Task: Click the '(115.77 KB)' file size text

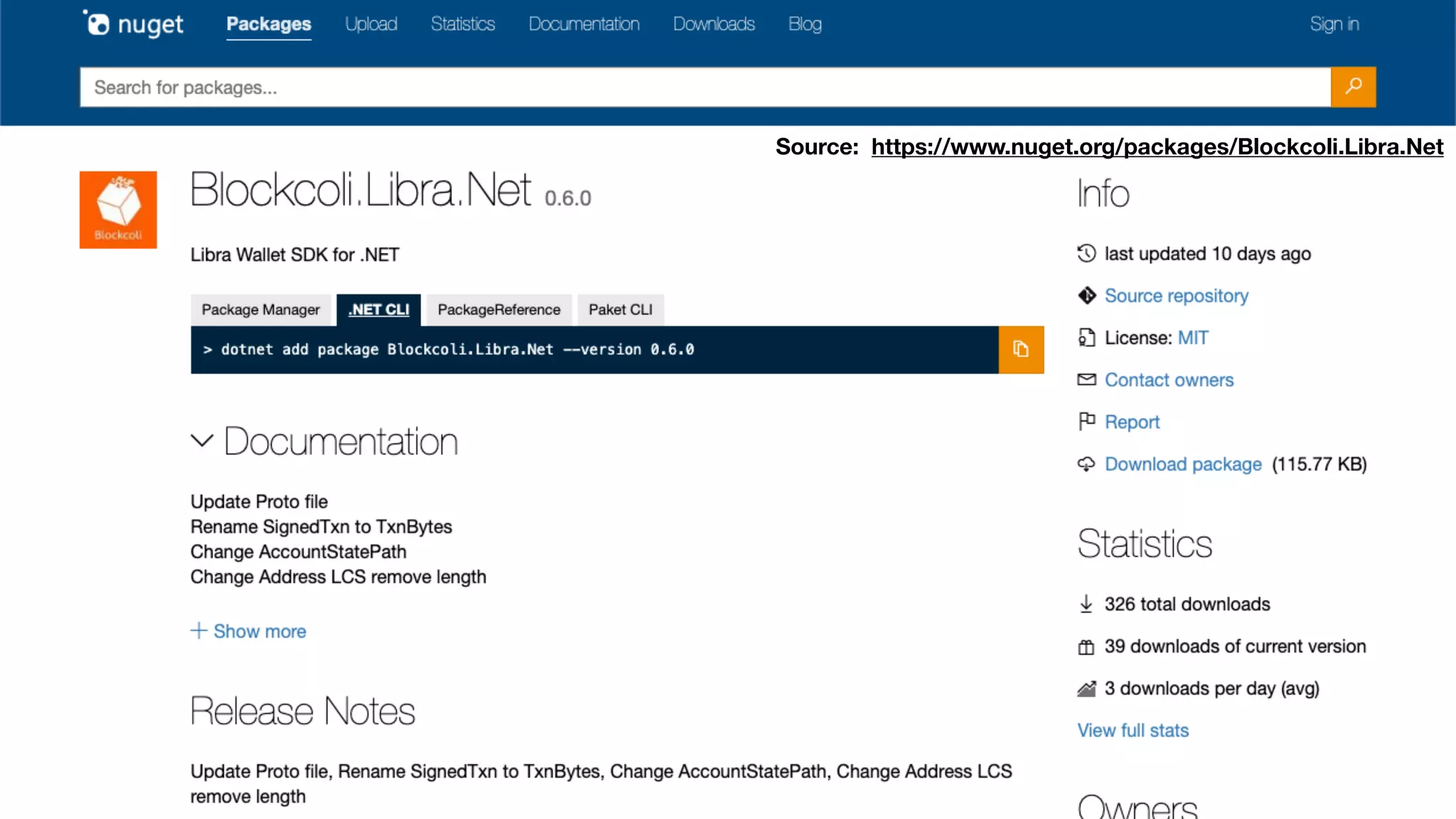Action: pos(1319,464)
